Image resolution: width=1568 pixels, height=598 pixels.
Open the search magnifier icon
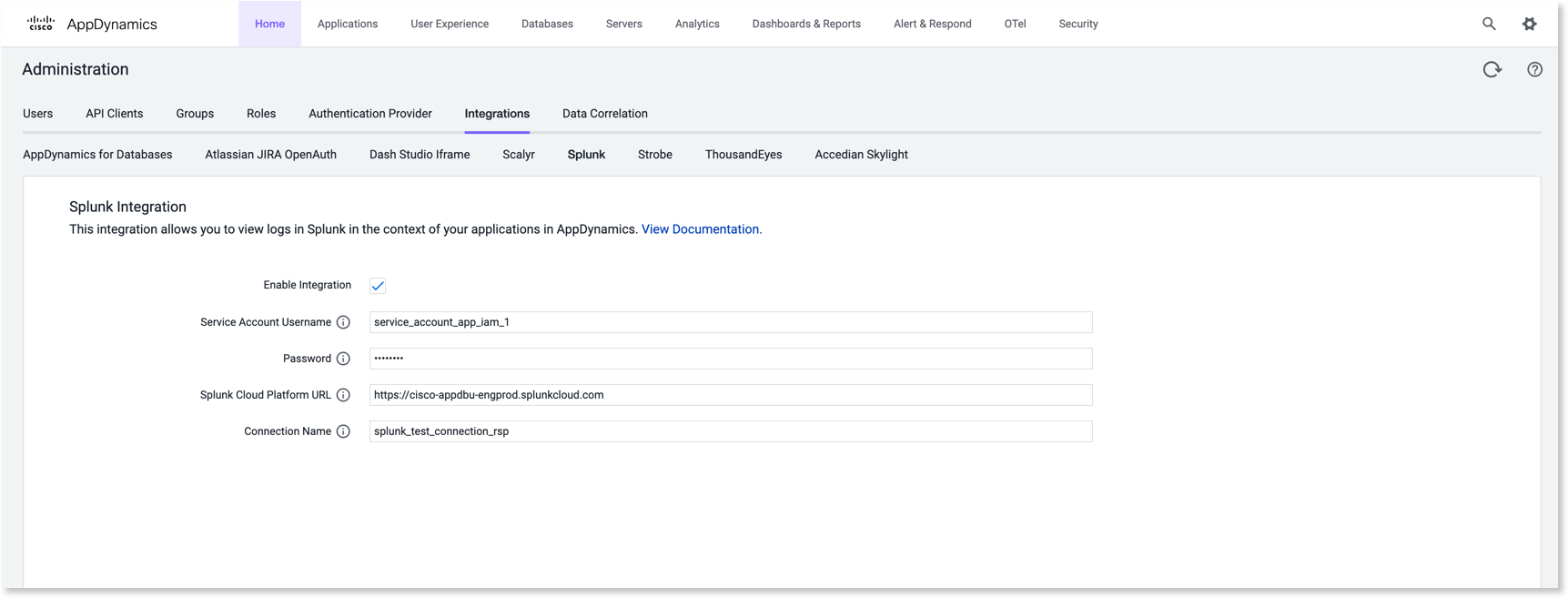click(1489, 24)
